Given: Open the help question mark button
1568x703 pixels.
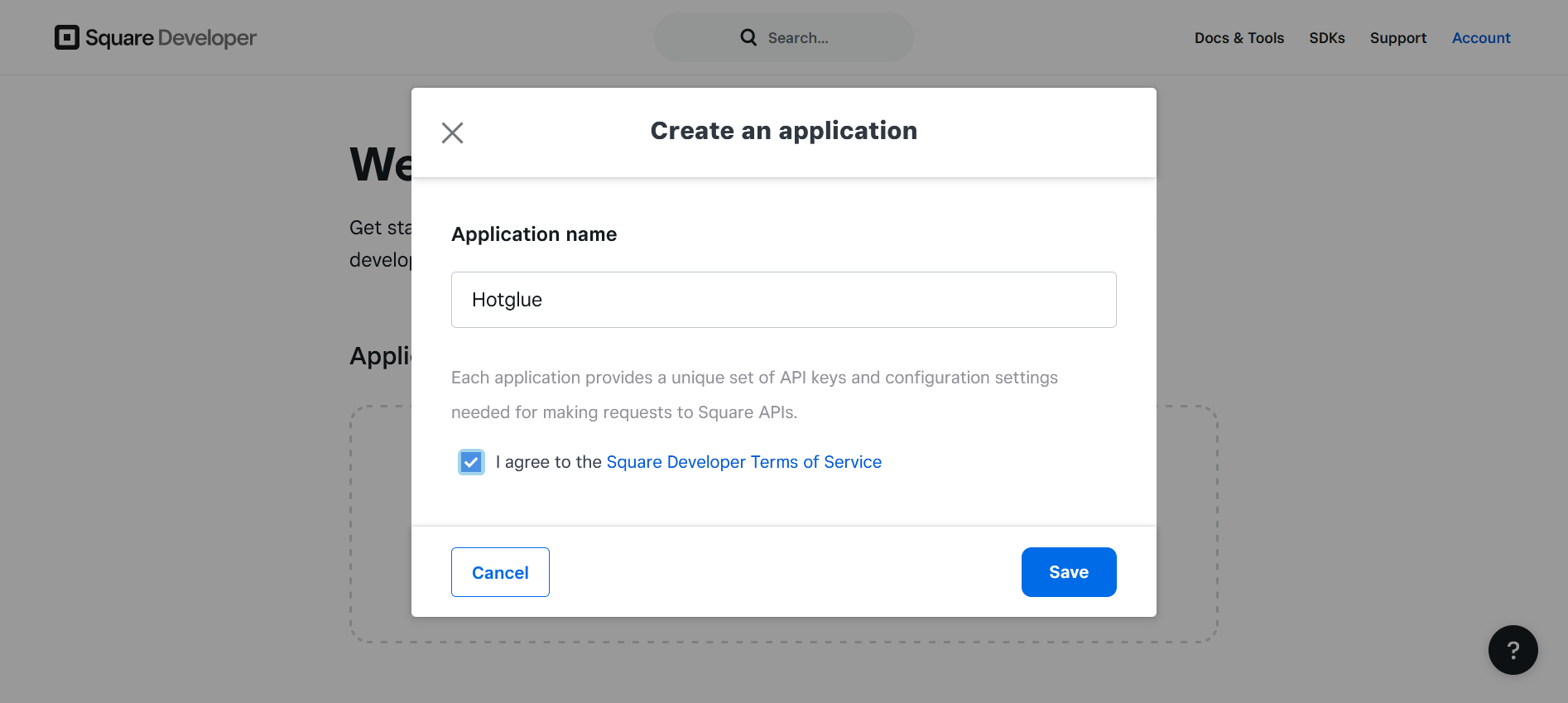Looking at the screenshot, I should [x=1513, y=650].
